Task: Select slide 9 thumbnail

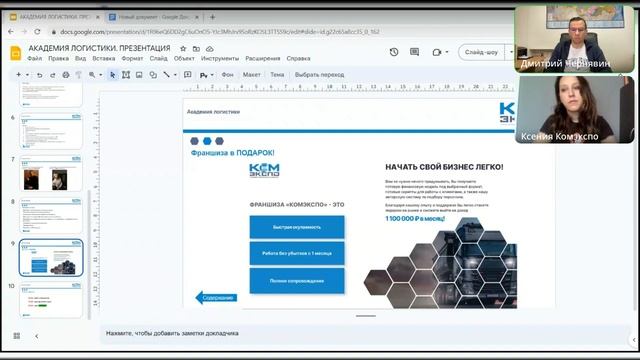Action: pyautogui.click(x=51, y=258)
